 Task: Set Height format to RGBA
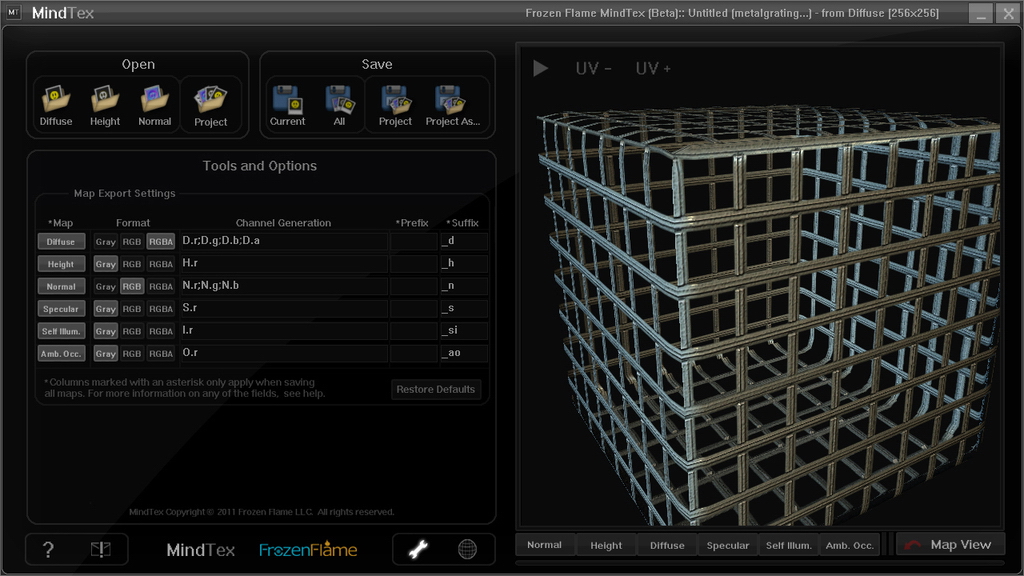pos(160,264)
